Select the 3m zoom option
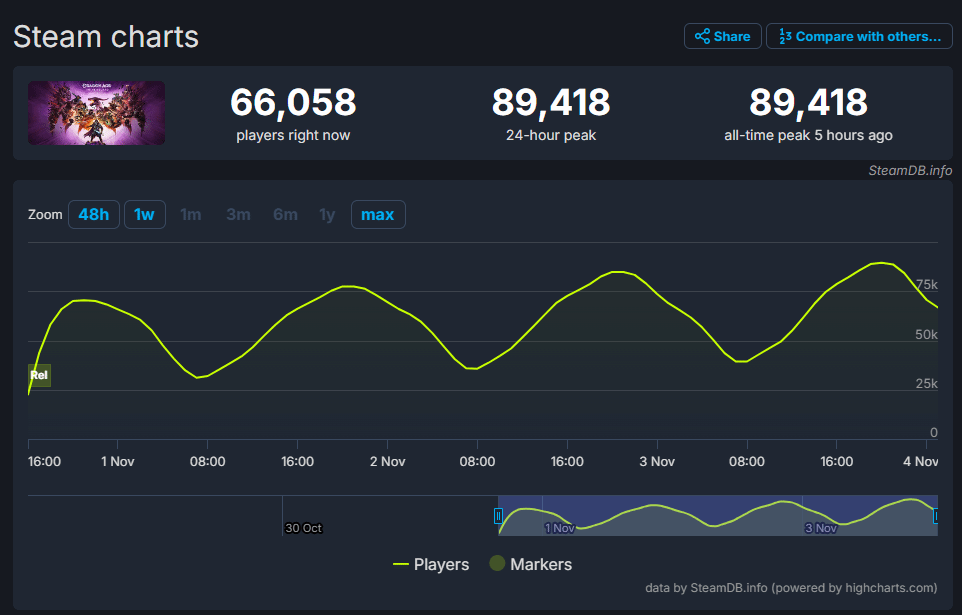Screen dimensions: 962x615 tap(238, 214)
